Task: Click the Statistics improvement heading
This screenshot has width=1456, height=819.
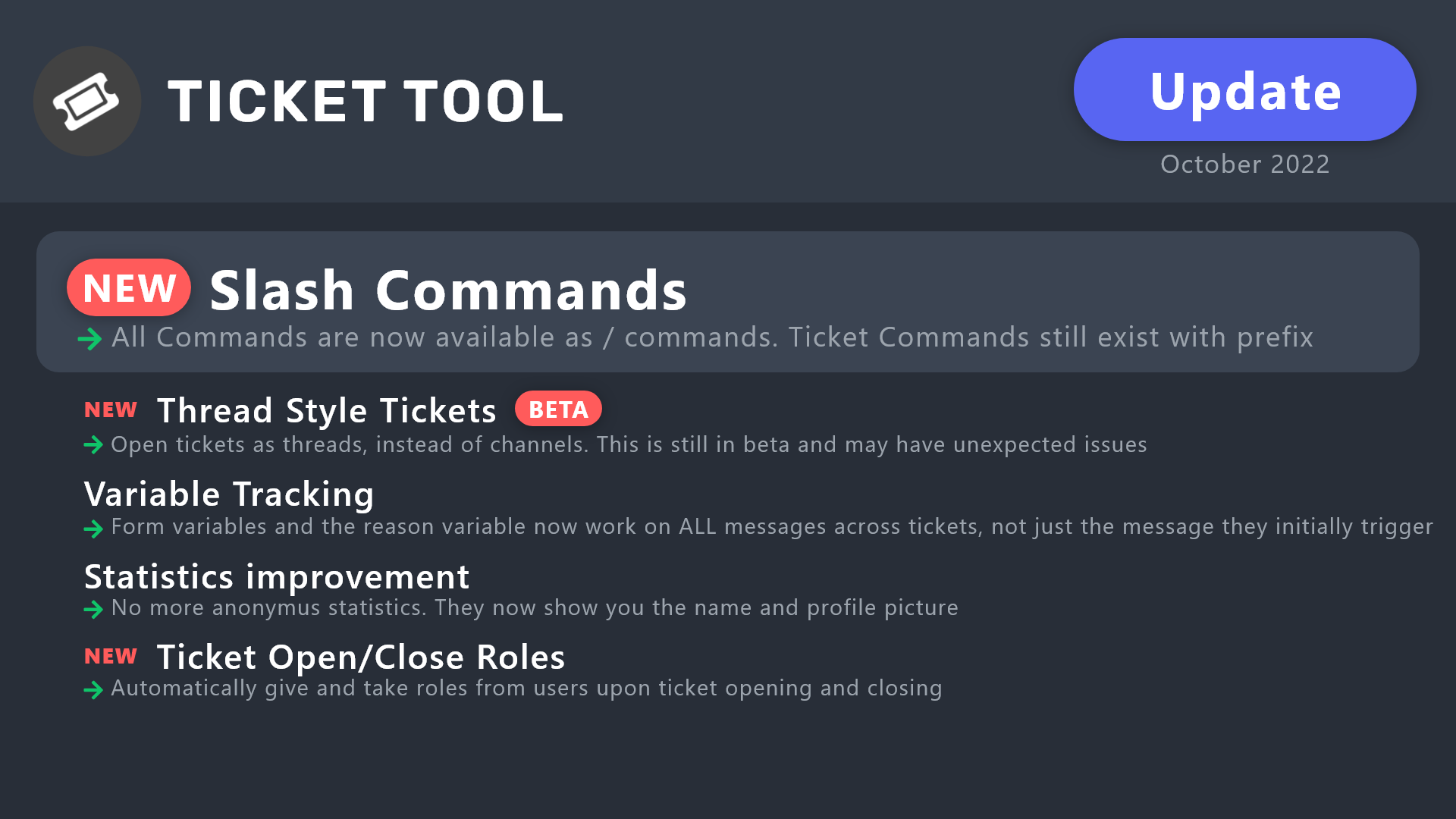Action: tap(277, 577)
